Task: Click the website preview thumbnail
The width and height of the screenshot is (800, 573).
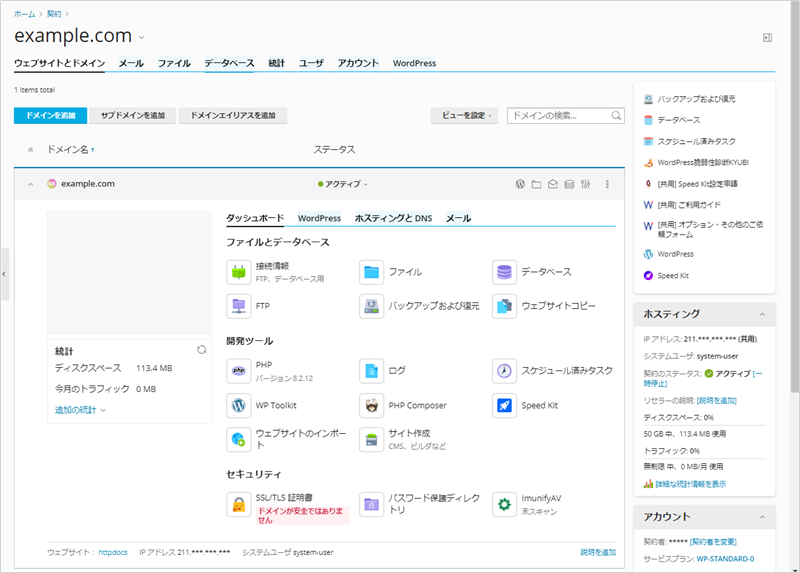Action: pyautogui.click(x=130, y=272)
